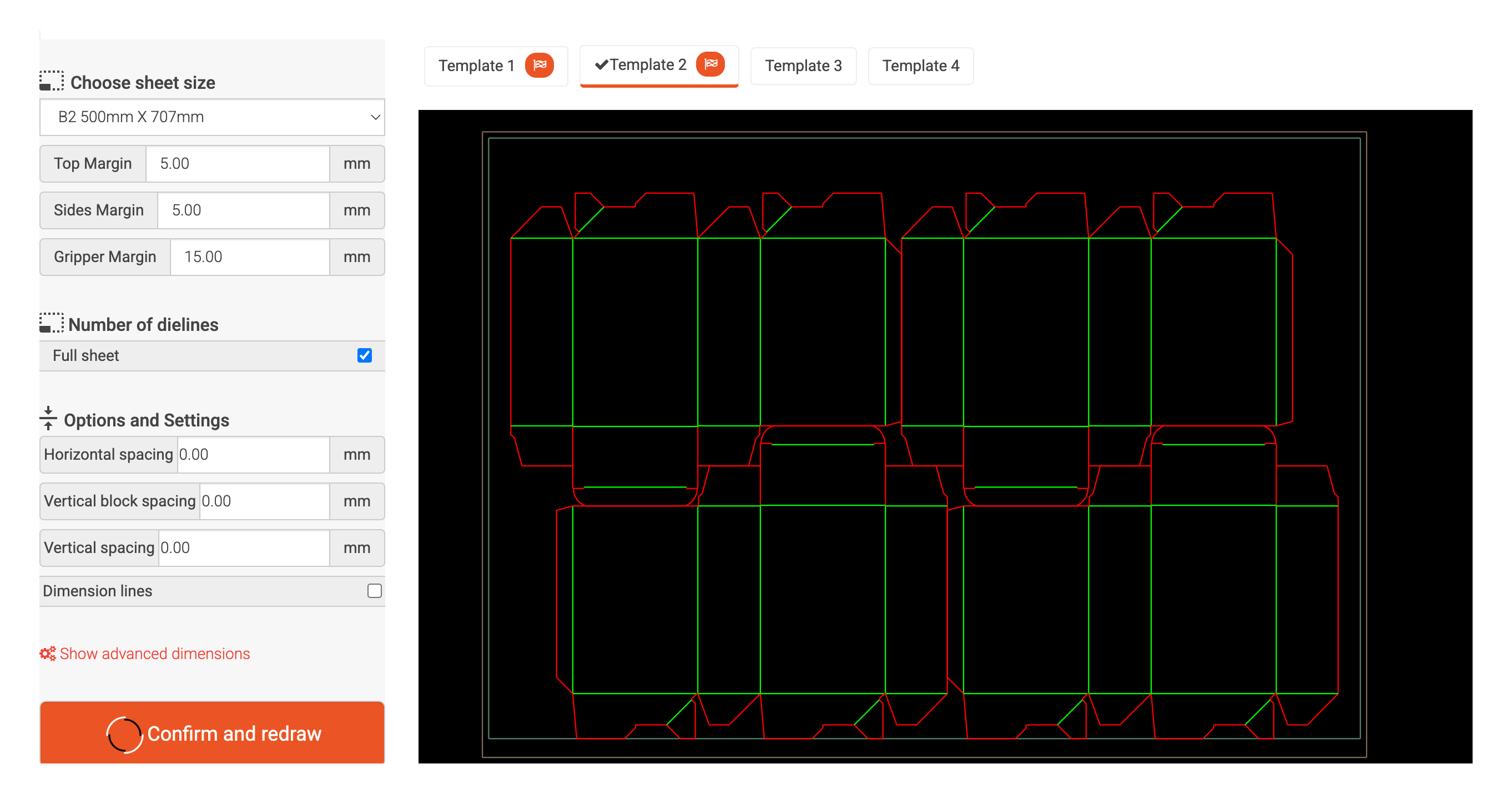Image resolution: width=1512 pixels, height=794 pixels.
Task: Focus the Vertical block spacing input
Action: [264, 501]
